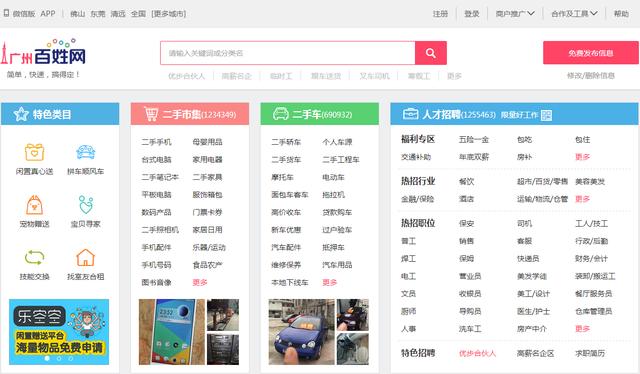
Task: Switch city to 佛山
Action: click(78, 14)
